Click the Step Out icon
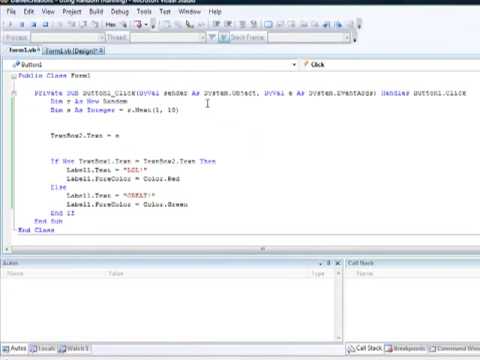This screenshot has width=480, height=360. click(x=95, y=24)
